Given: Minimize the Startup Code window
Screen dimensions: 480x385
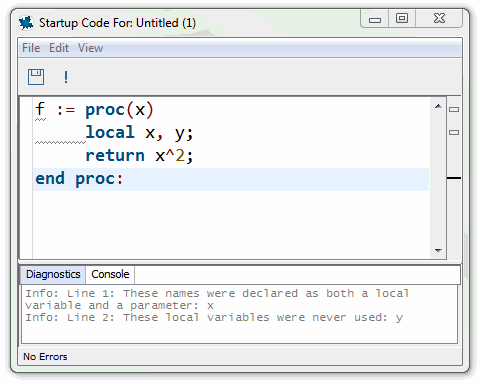Looking at the screenshot, I should coord(375,18).
